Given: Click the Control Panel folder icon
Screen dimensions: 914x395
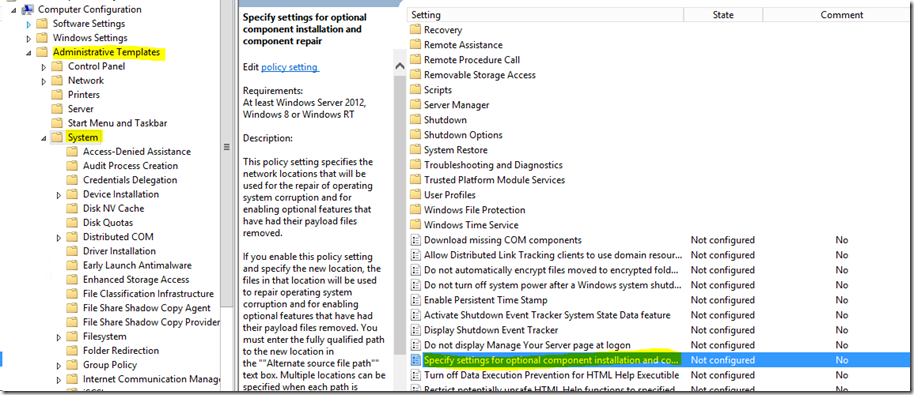Looking at the screenshot, I should [x=57, y=66].
